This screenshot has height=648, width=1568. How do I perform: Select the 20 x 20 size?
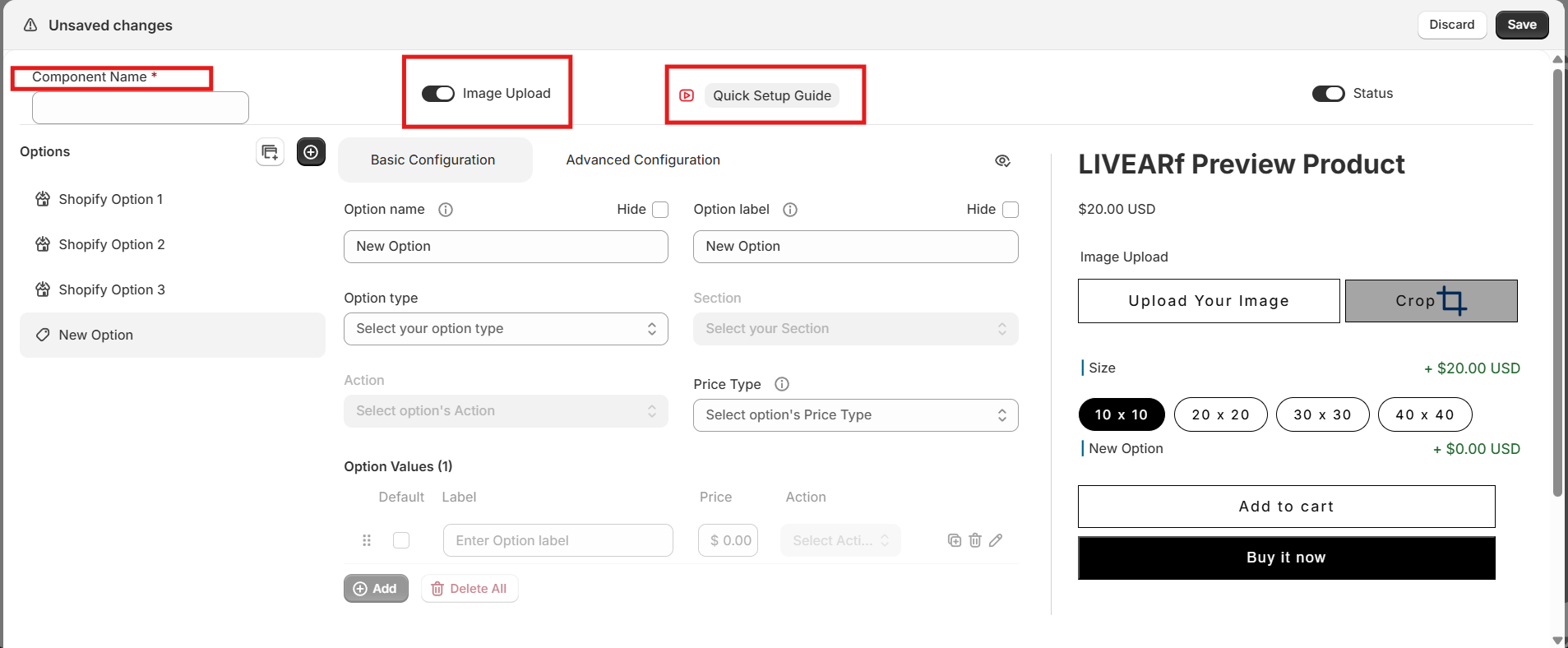point(1220,414)
